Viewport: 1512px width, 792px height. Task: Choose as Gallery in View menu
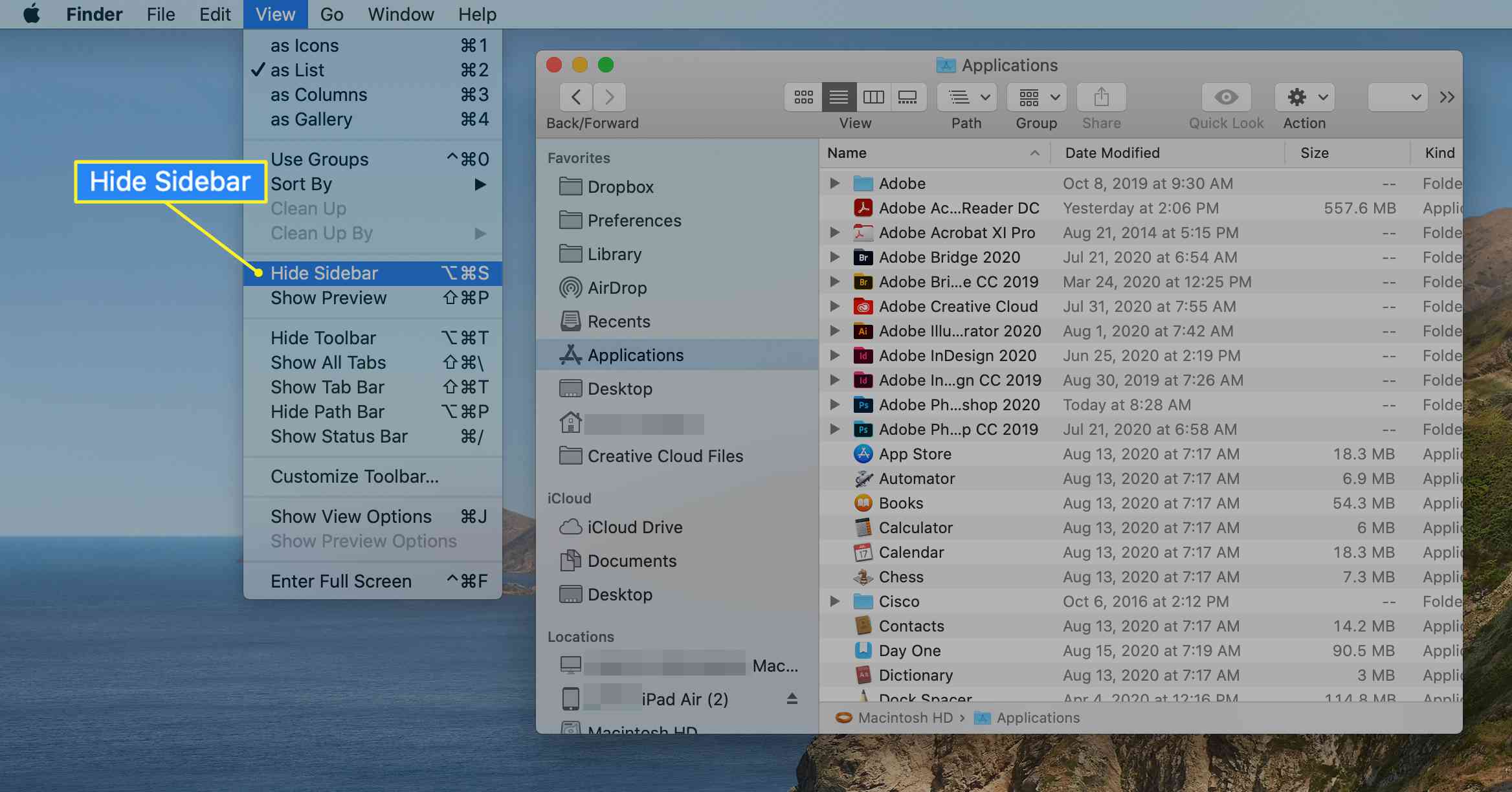click(373, 119)
